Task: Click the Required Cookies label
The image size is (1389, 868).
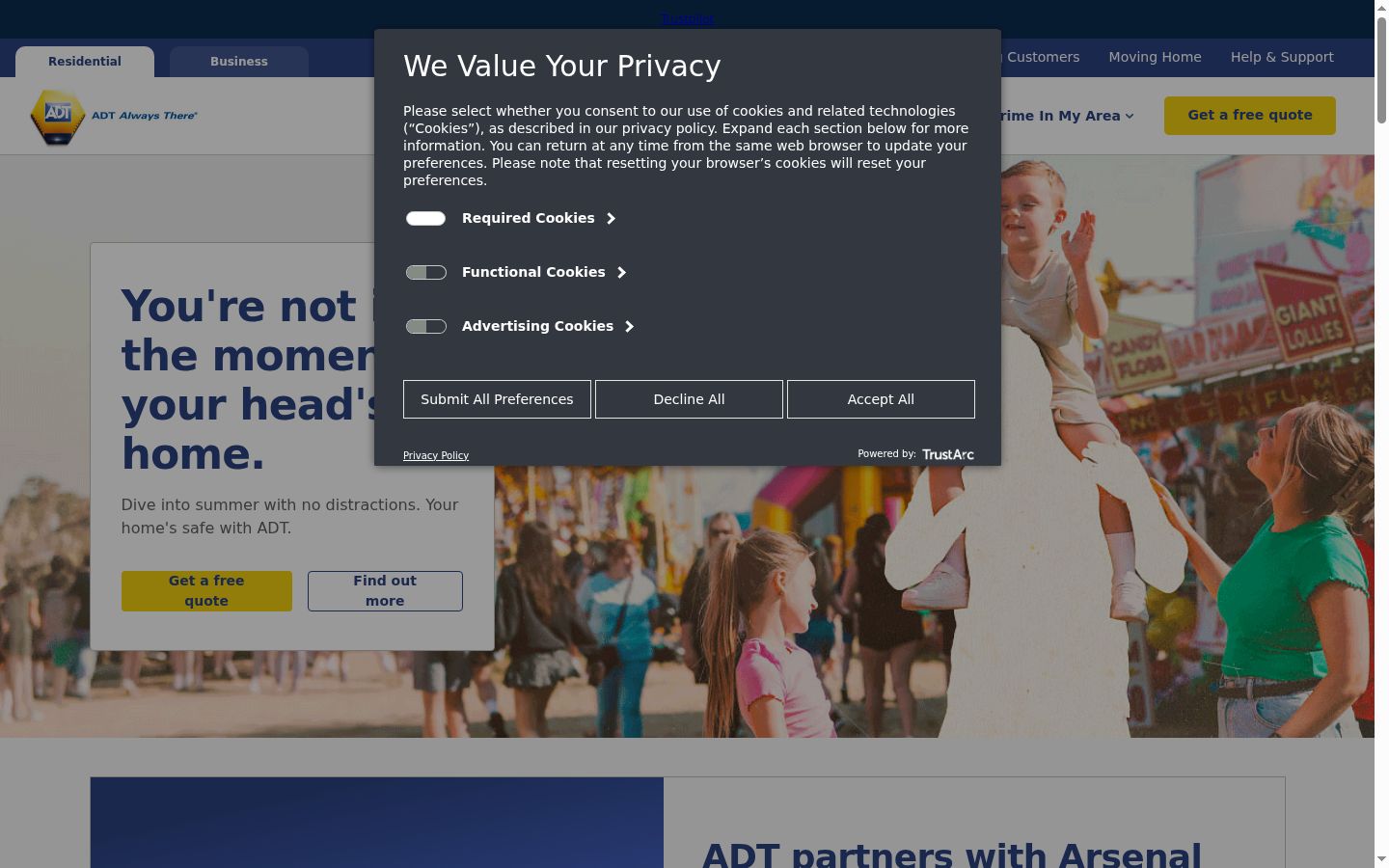Action: [x=528, y=218]
